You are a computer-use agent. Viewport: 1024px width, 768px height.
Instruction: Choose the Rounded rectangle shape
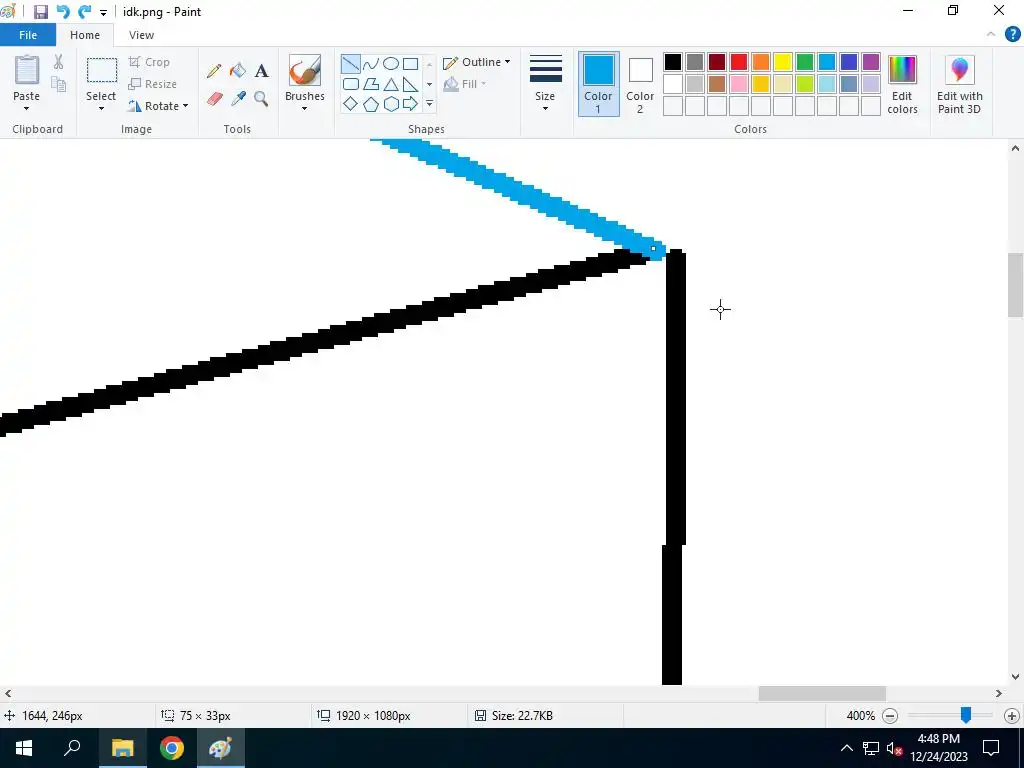(x=351, y=84)
